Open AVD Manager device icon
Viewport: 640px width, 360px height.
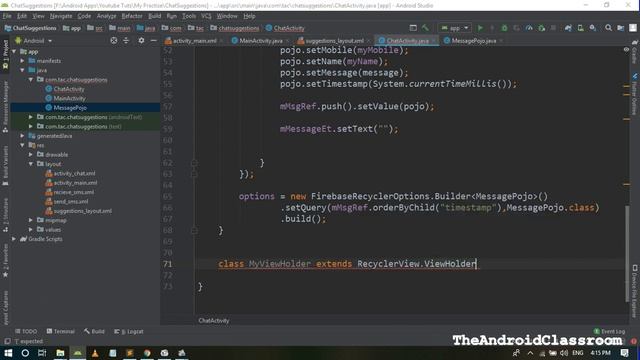coord(580,28)
